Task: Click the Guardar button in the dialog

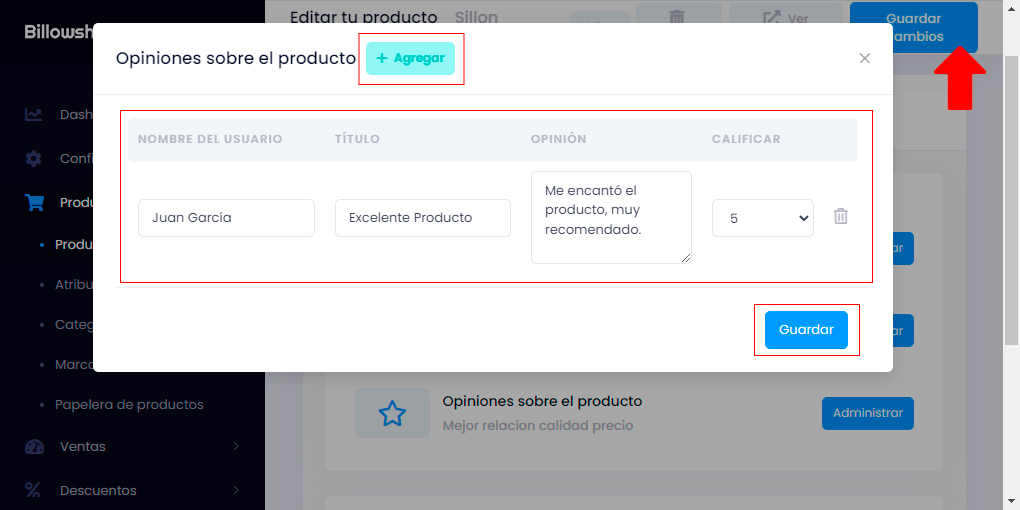Action: [x=806, y=330]
